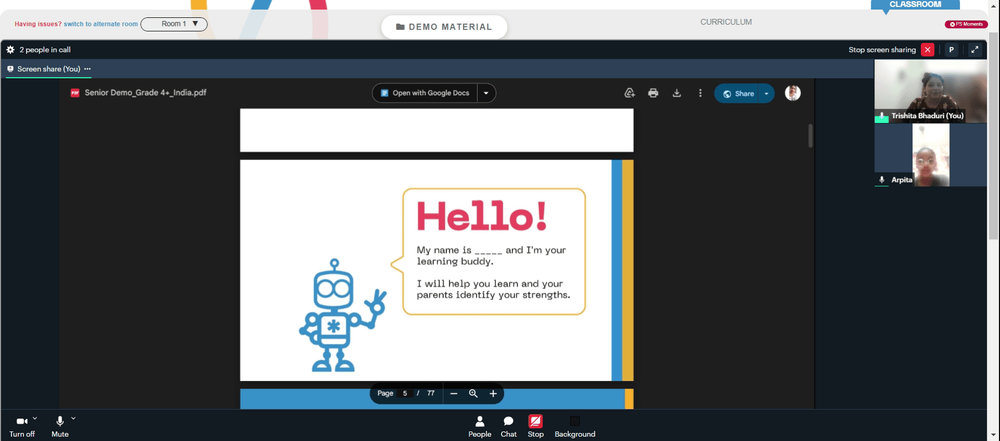Zoom in the PDF with plus icon
The width and height of the screenshot is (1000, 441).
(493, 394)
